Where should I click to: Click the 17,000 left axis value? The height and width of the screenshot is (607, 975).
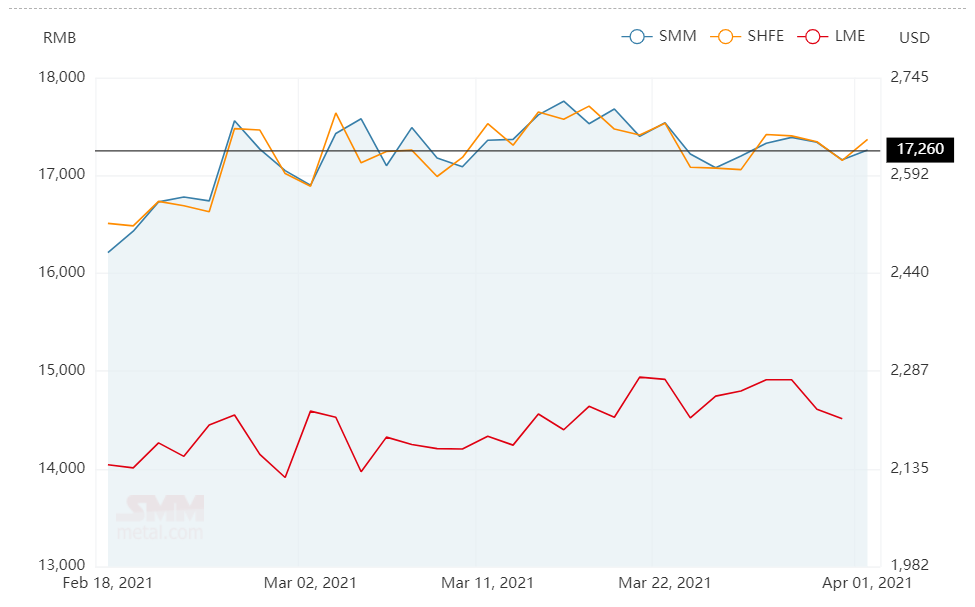[62, 174]
